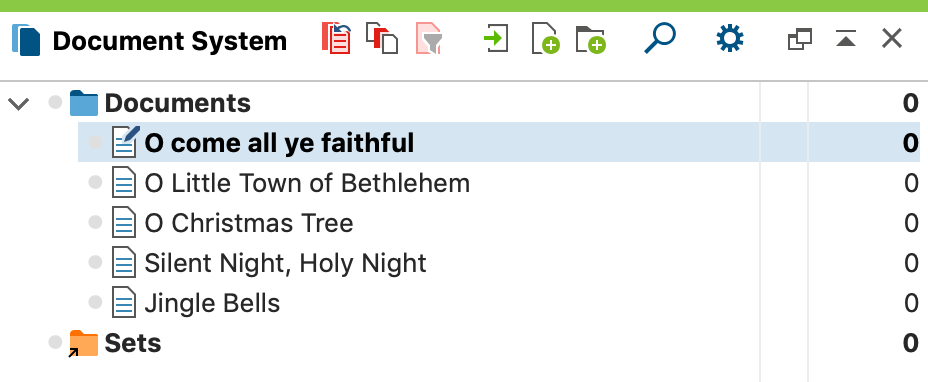
Task: Collapse the Documents folder chevron
Action: click(19, 104)
